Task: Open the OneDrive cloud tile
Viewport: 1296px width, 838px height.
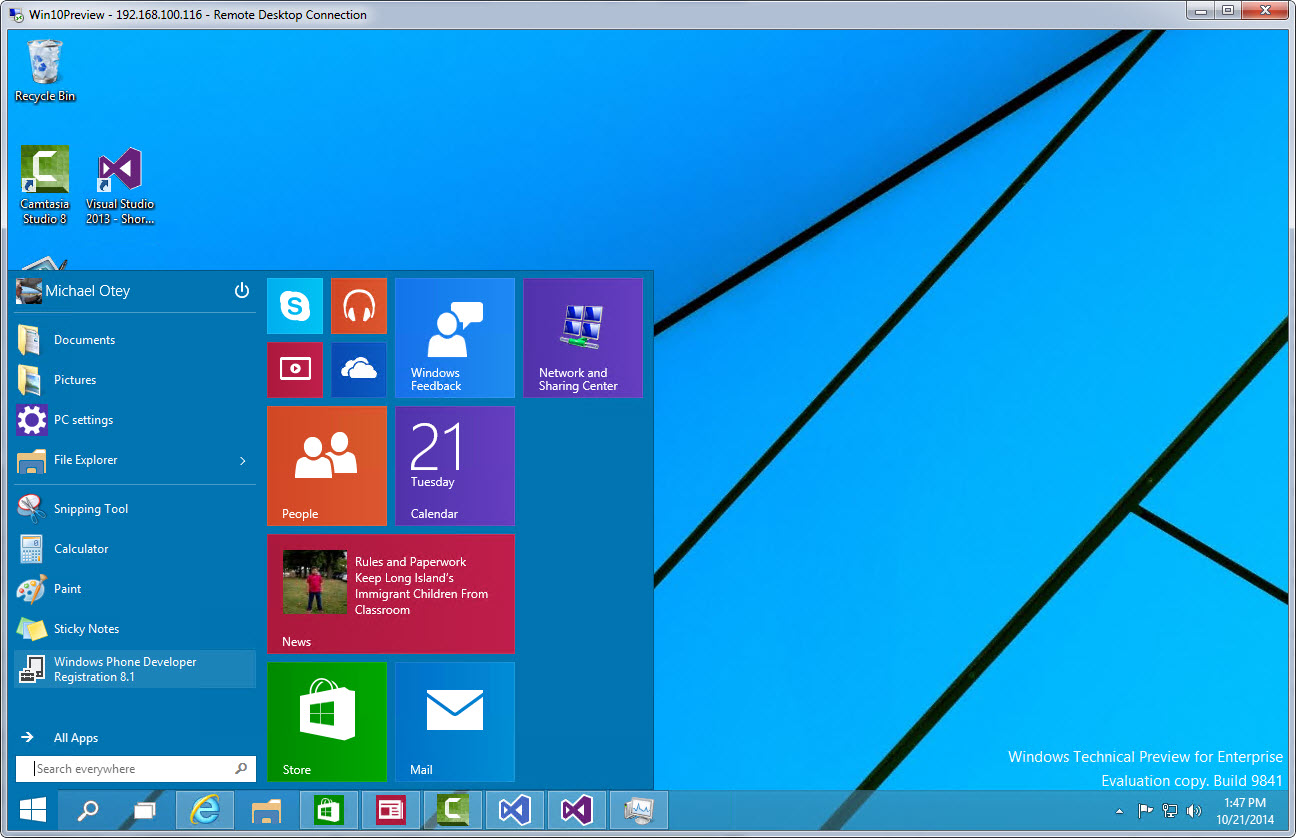Action: [359, 370]
